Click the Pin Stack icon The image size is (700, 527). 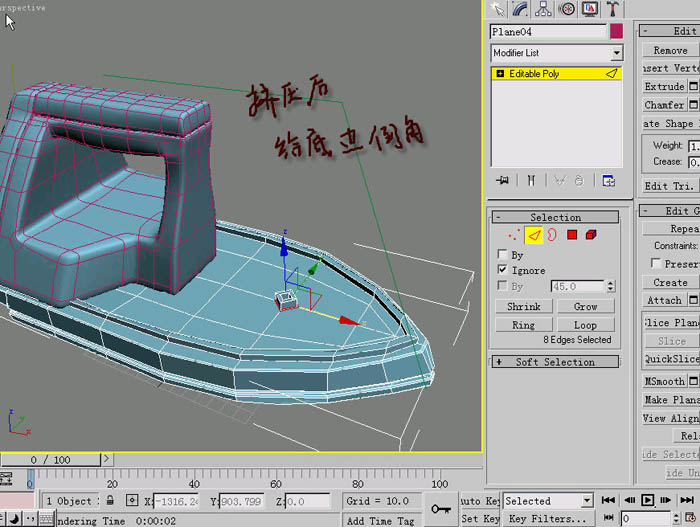502,180
